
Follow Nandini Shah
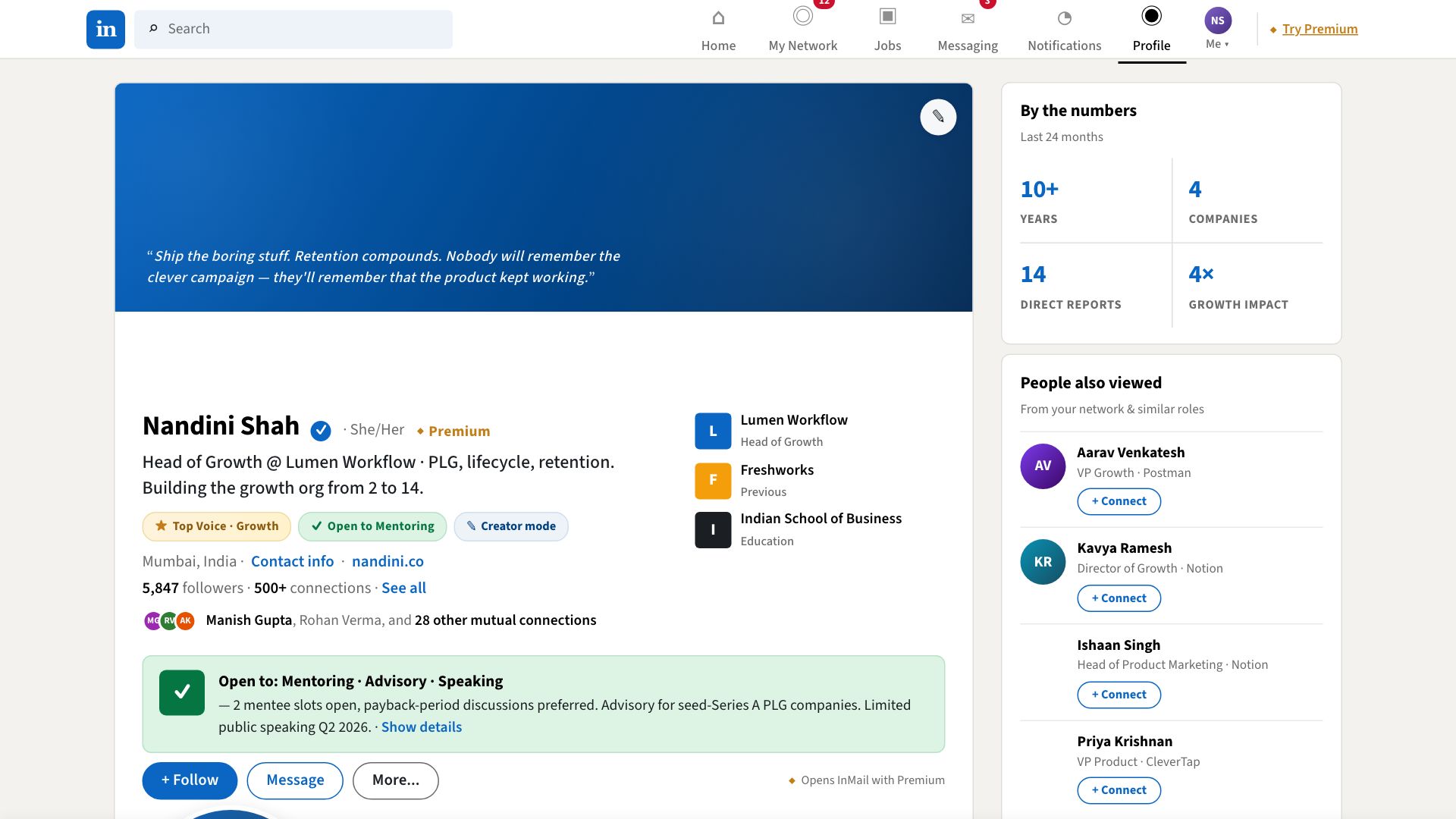(190, 780)
